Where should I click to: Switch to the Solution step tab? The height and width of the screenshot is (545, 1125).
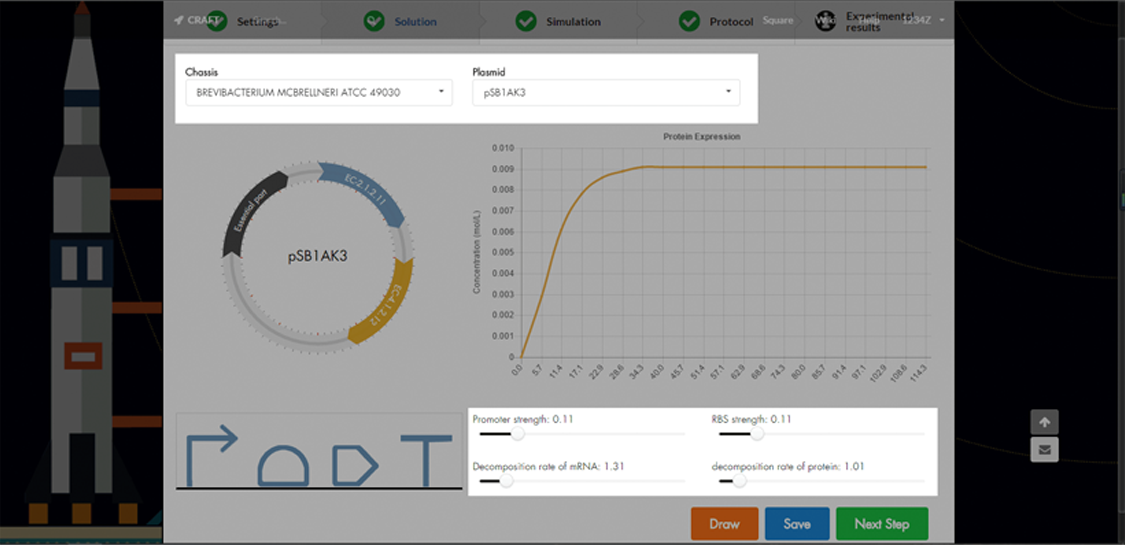point(414,21)
